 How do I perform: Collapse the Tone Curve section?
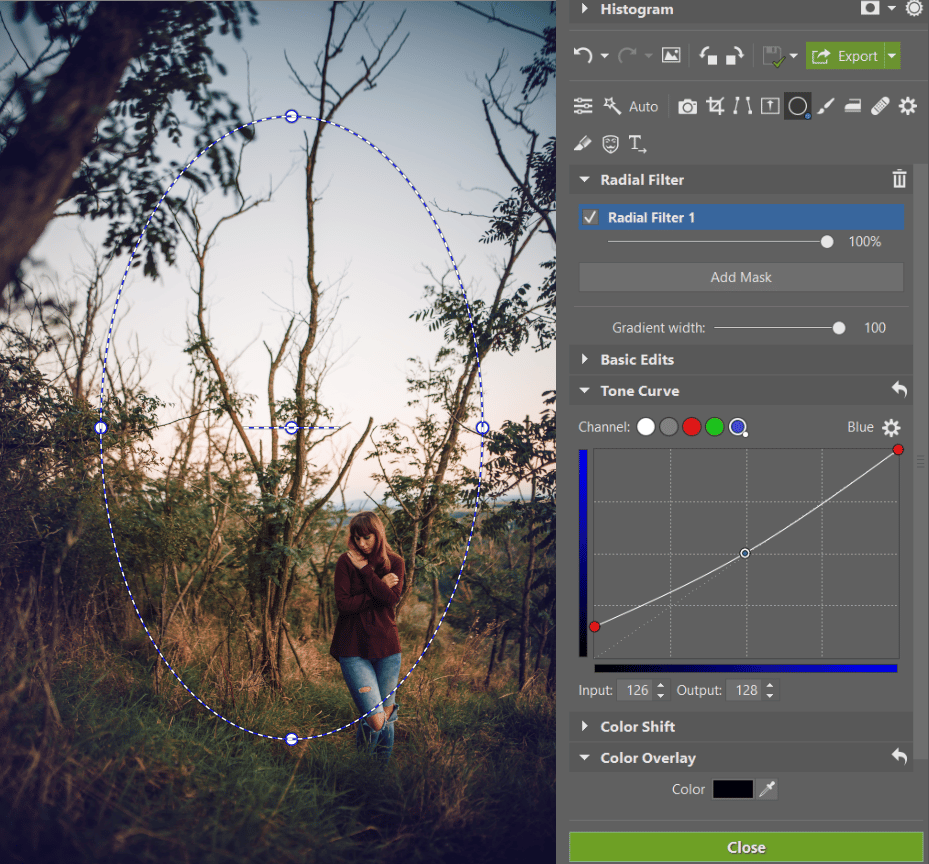584,391
